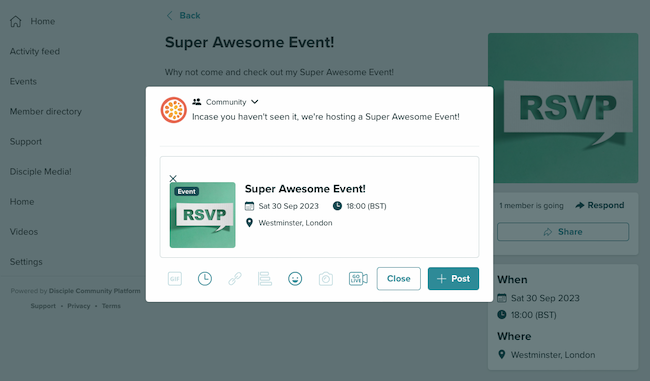Open the Privacy footer link
The width and height of the screenshot is (650, 381).
click(x=79, y=306)
